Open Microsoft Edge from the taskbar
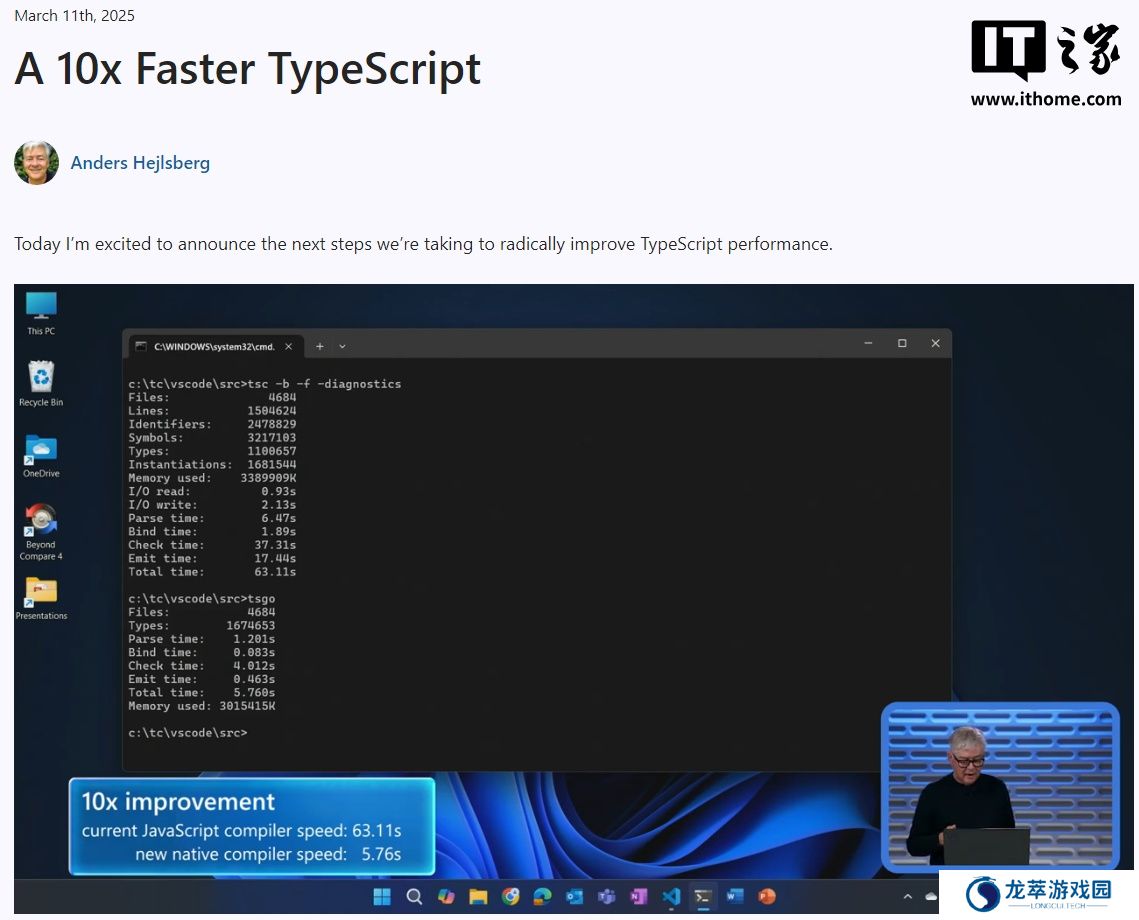The image size is (1139, 920). 542,896
